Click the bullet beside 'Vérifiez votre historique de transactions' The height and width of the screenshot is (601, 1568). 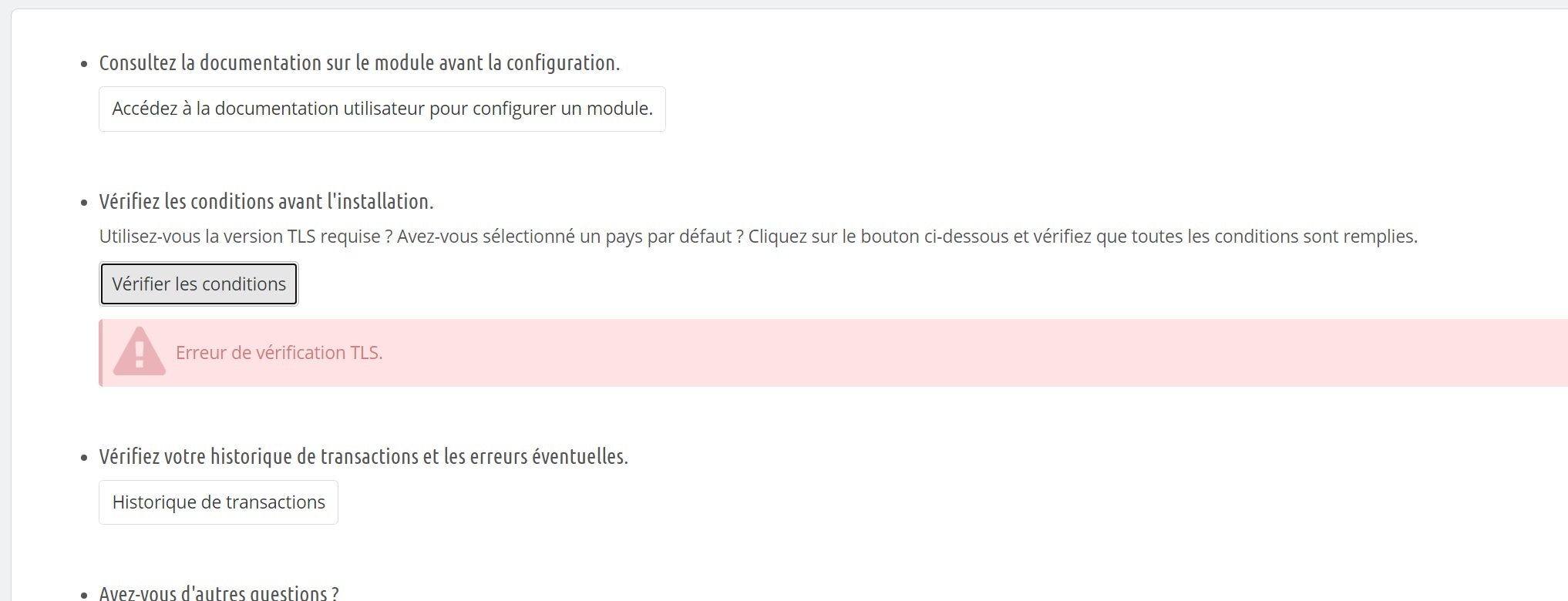tap(84, 458)
